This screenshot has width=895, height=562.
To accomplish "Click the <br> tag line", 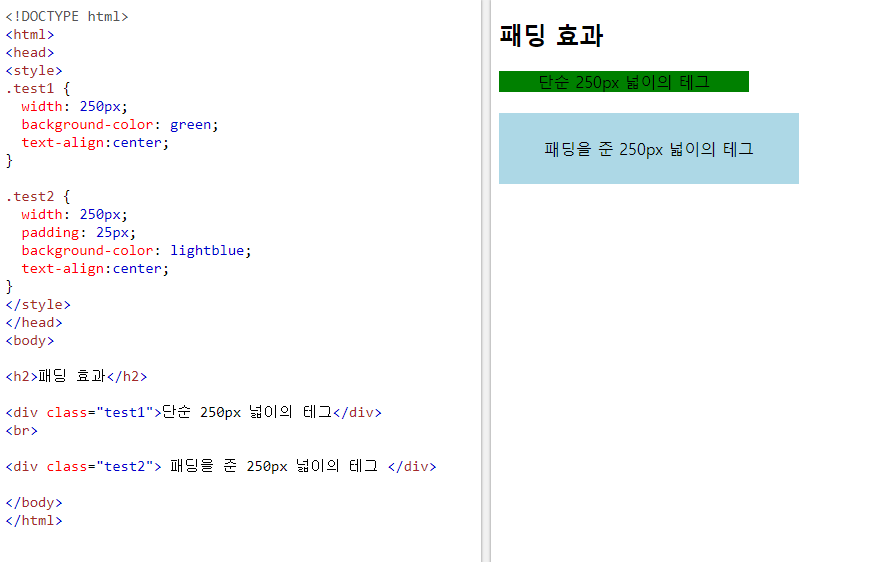I will click(22, 431).
